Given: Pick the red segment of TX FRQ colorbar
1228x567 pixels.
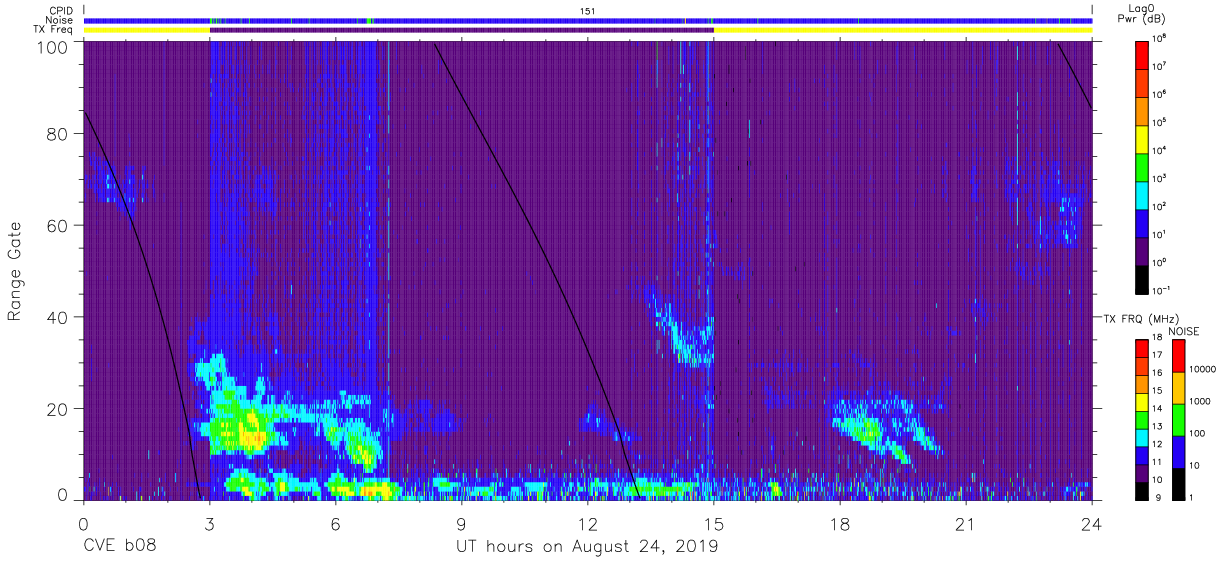Looking at the screenshot, I should (1142, 349).
